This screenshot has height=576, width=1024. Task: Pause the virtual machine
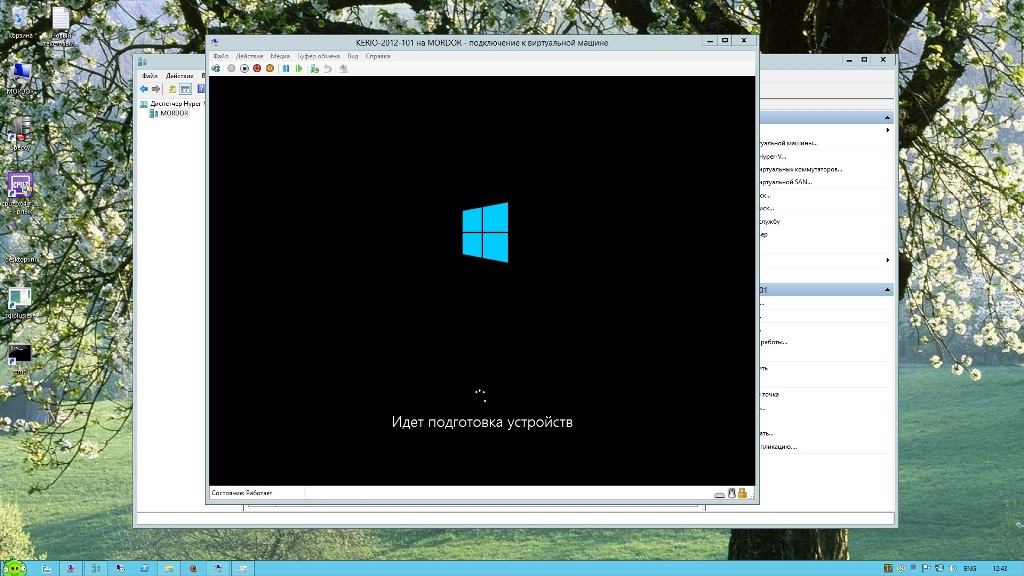click(286, 68)
